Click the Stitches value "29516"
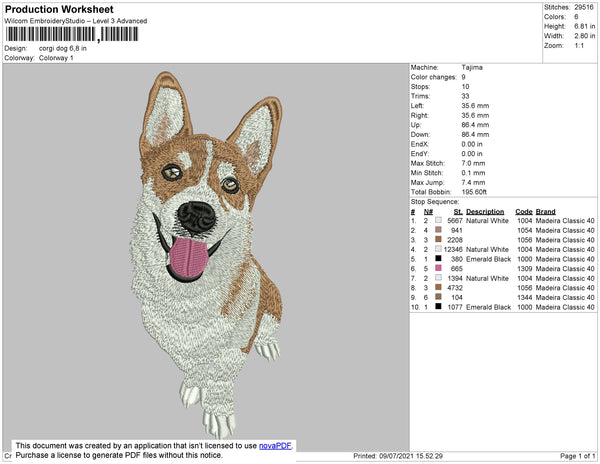Image resolution: width=600 pixels, height=464 pixels. tap(584, 7)
